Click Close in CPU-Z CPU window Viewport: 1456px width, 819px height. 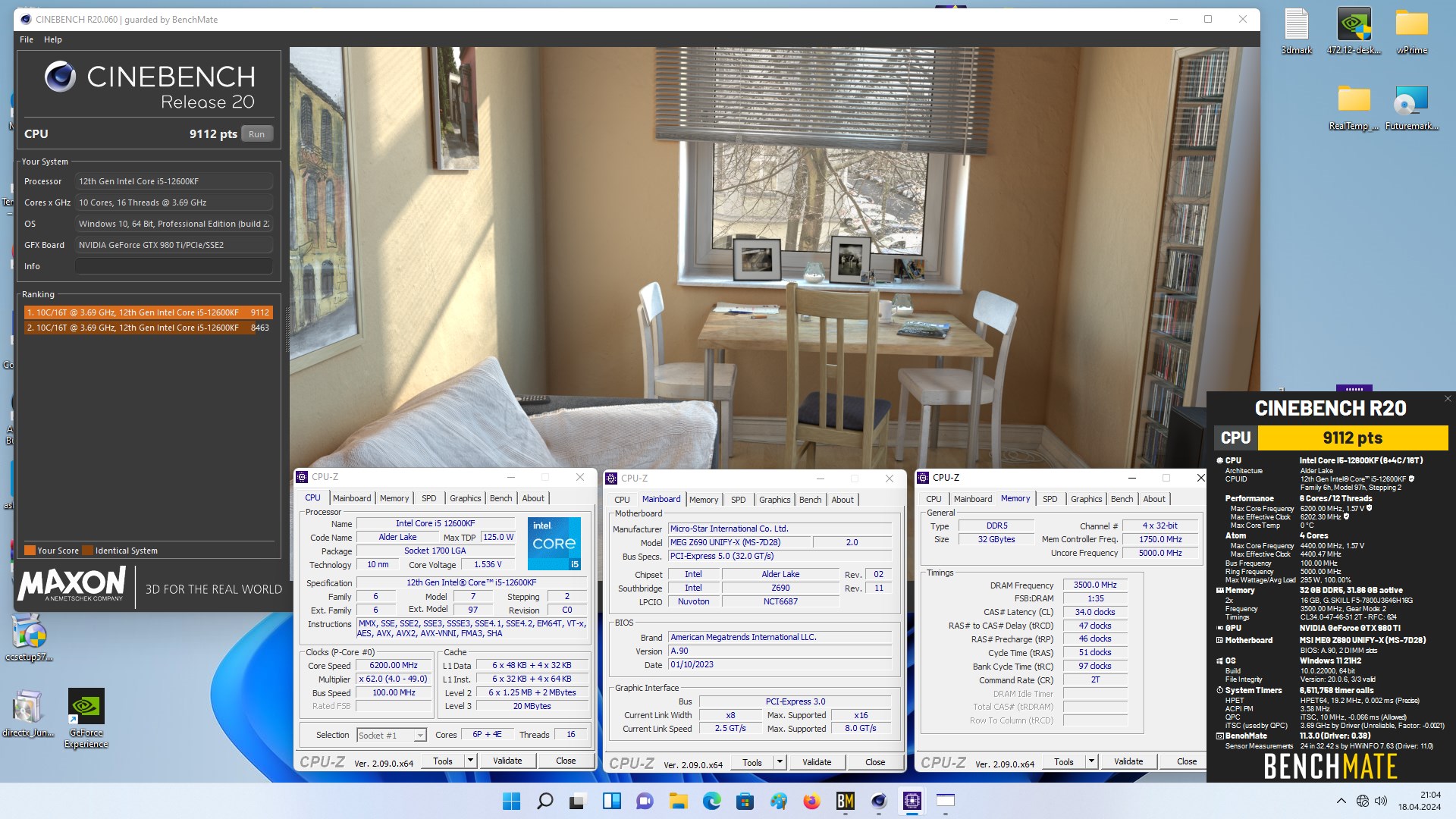tap(566, 761)
